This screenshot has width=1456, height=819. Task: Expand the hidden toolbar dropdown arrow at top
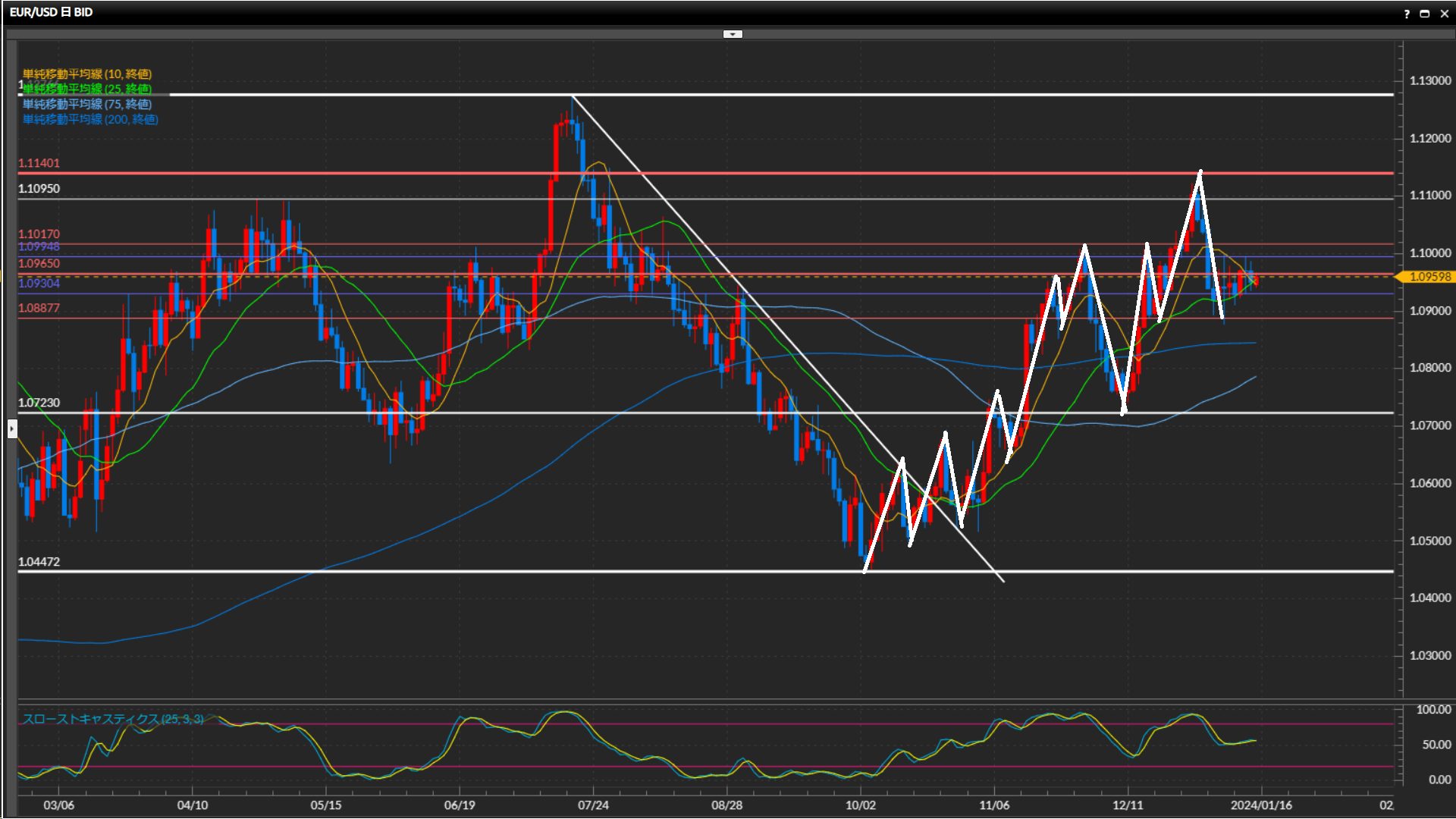733,34
